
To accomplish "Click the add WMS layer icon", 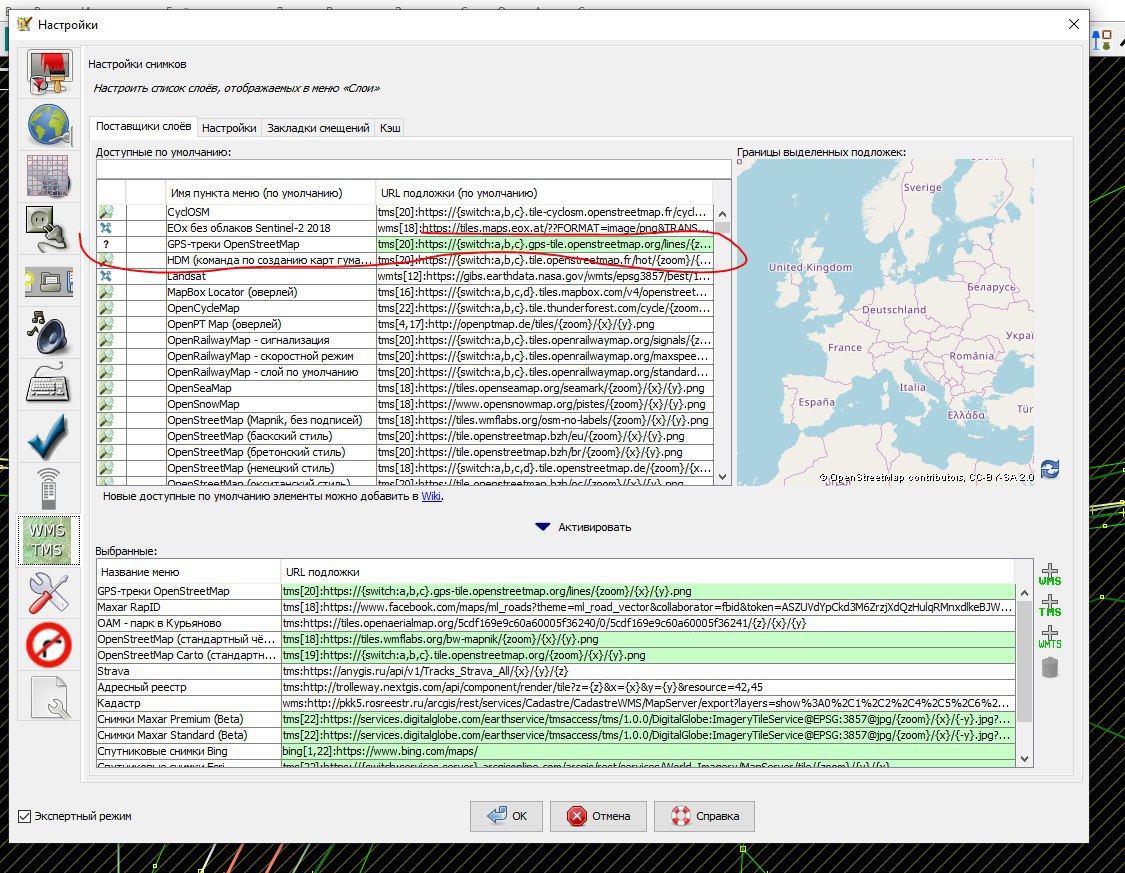I will [1049, 574].
